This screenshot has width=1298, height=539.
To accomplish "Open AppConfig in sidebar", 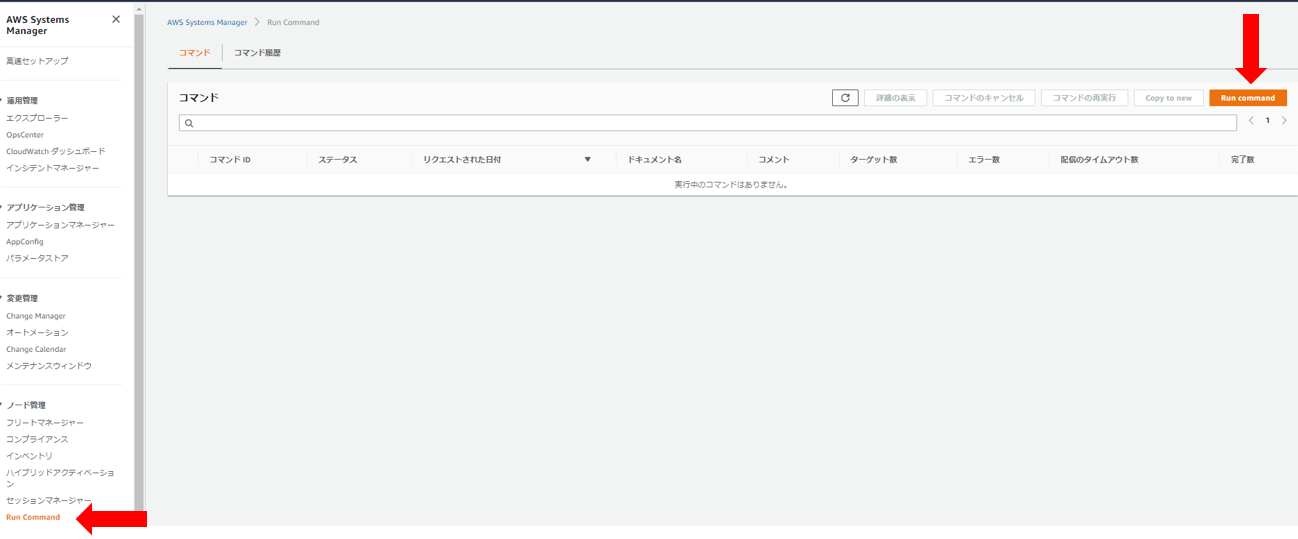I will pyautogui.click(x=25, y=242).
